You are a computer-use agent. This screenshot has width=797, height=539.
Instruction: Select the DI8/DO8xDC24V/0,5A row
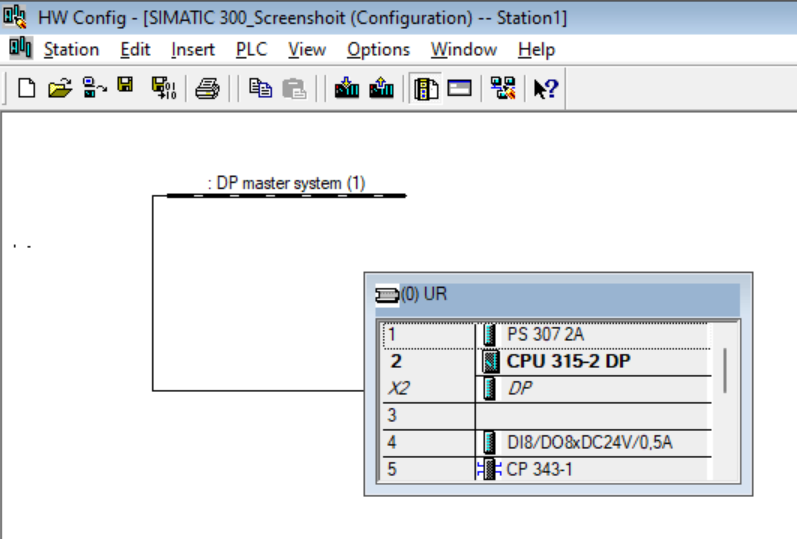pos(546,442)
